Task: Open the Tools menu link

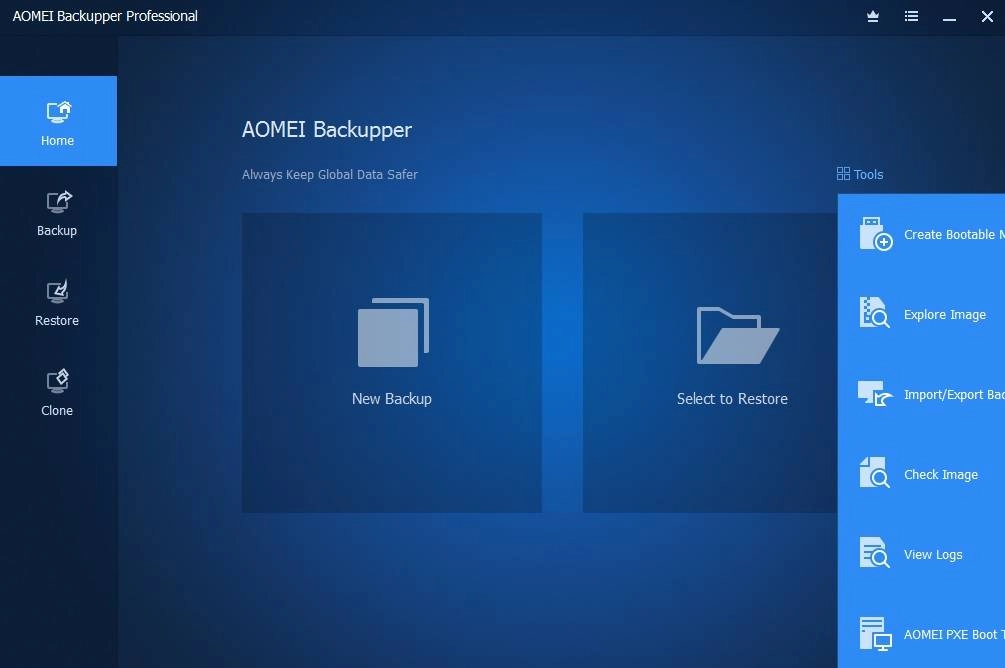Action: 860,174
